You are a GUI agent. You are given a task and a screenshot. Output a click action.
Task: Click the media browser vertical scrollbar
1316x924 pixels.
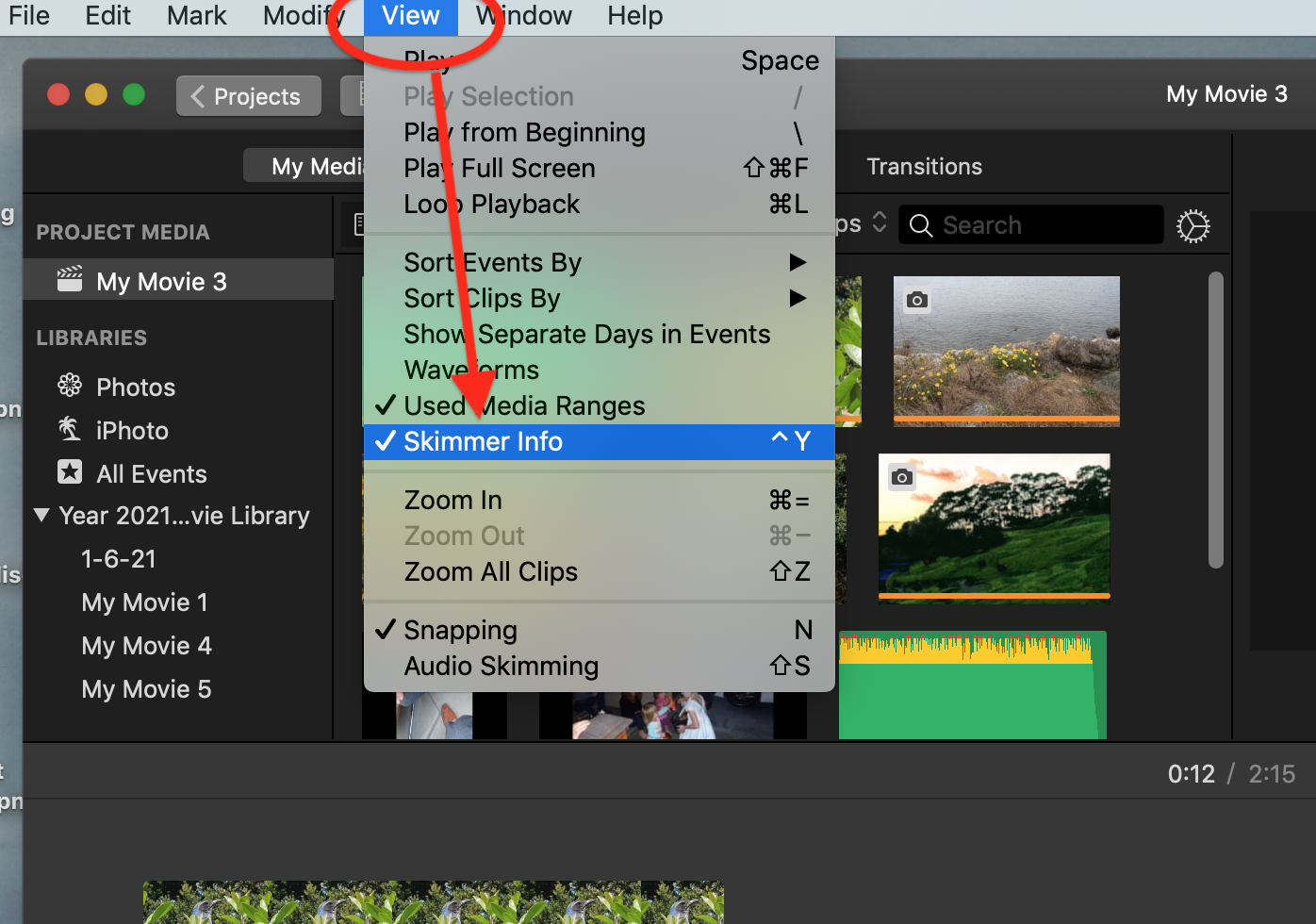pos(1216,420)
